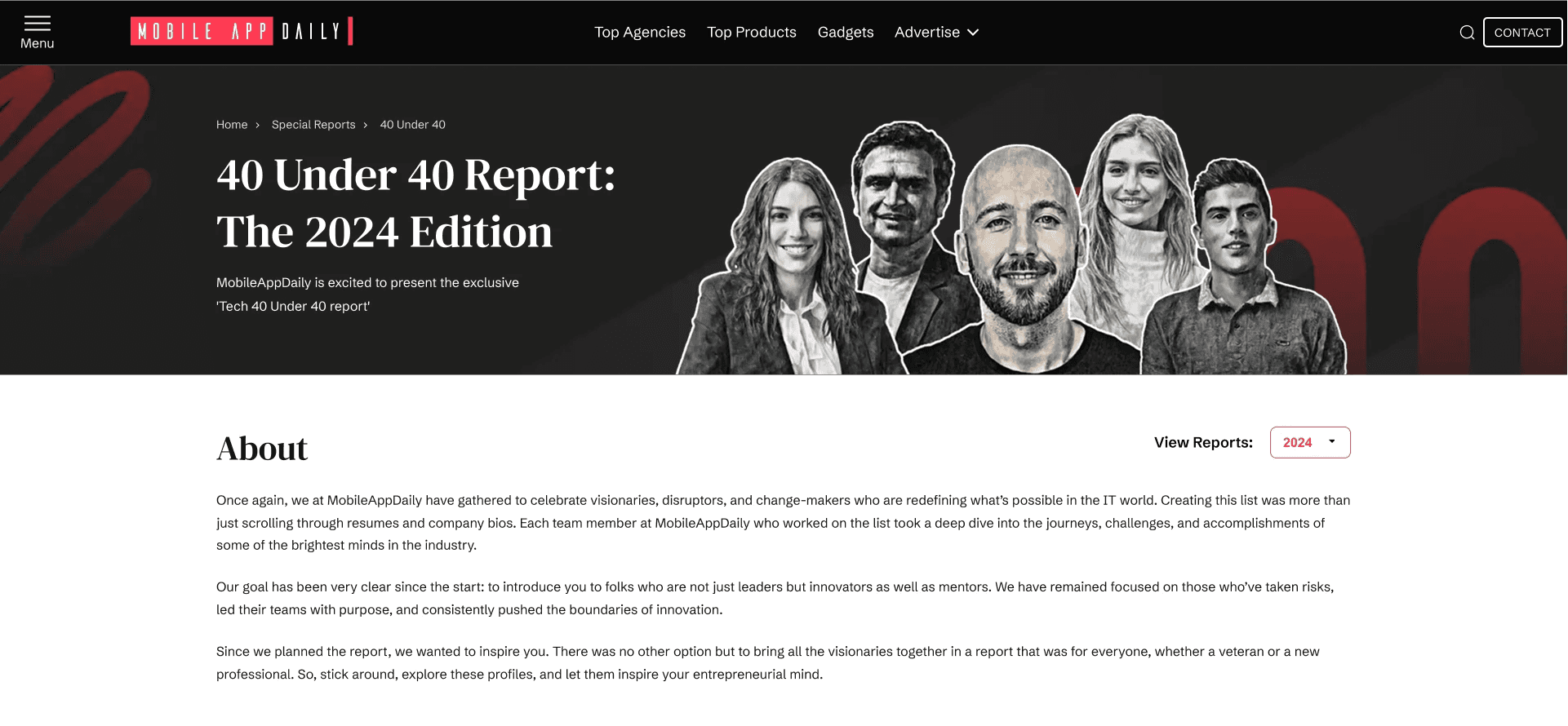Click the hero portraits group image
The width and height of the screenshot is (1568, 726).
coord(1012,245)
